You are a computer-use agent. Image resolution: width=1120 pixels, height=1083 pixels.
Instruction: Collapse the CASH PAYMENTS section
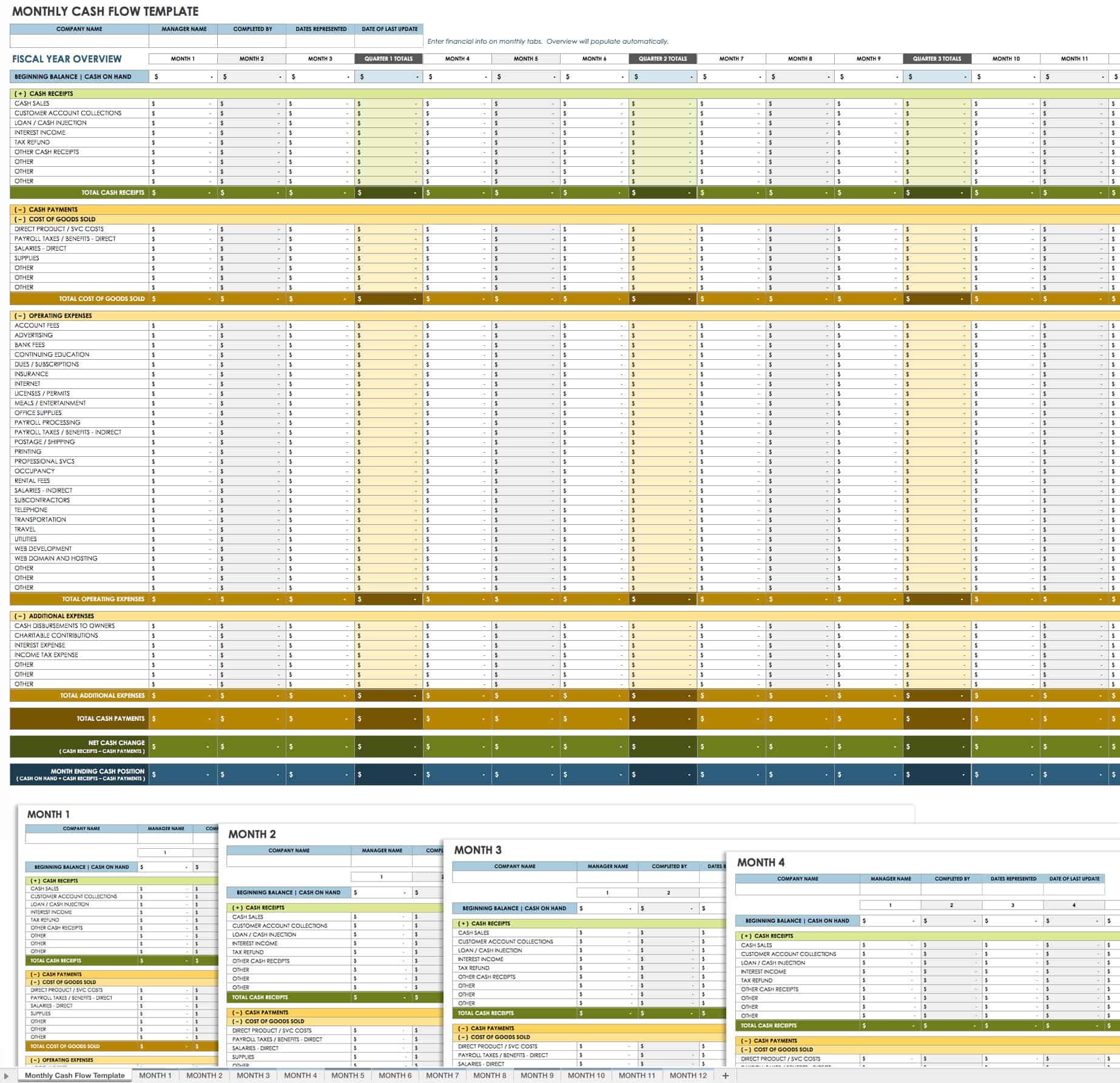pos(20,209)
